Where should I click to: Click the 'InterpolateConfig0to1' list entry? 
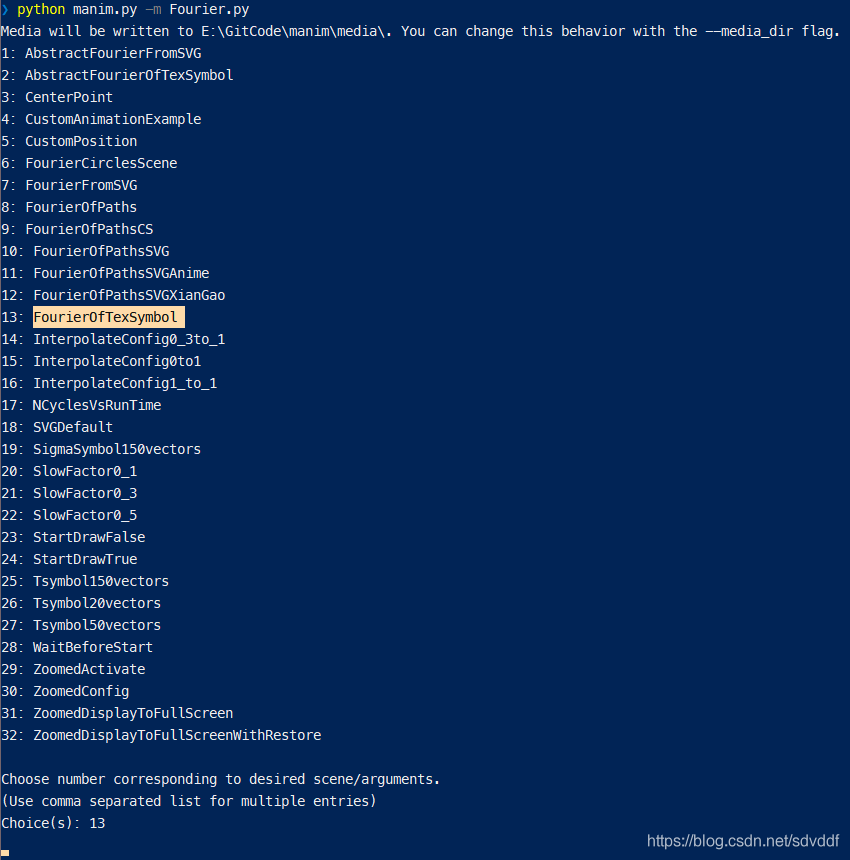(117, 361)
